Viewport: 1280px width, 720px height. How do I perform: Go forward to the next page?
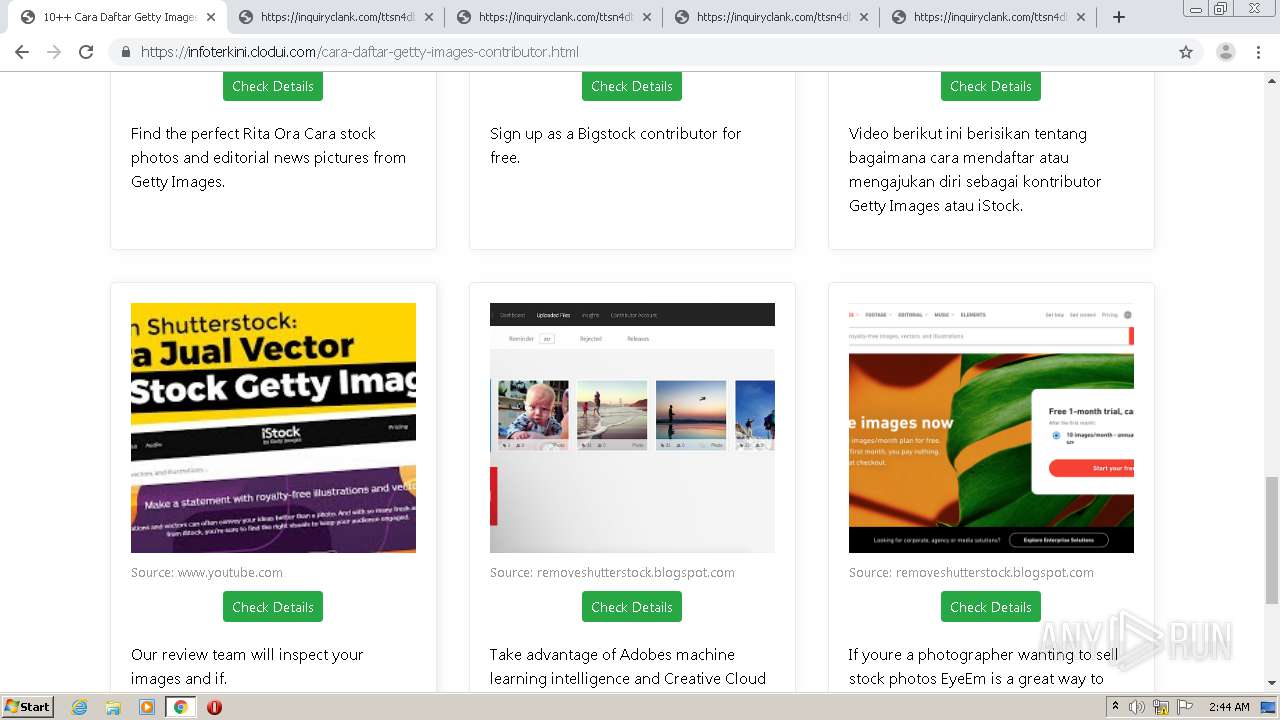coord(54,52)
